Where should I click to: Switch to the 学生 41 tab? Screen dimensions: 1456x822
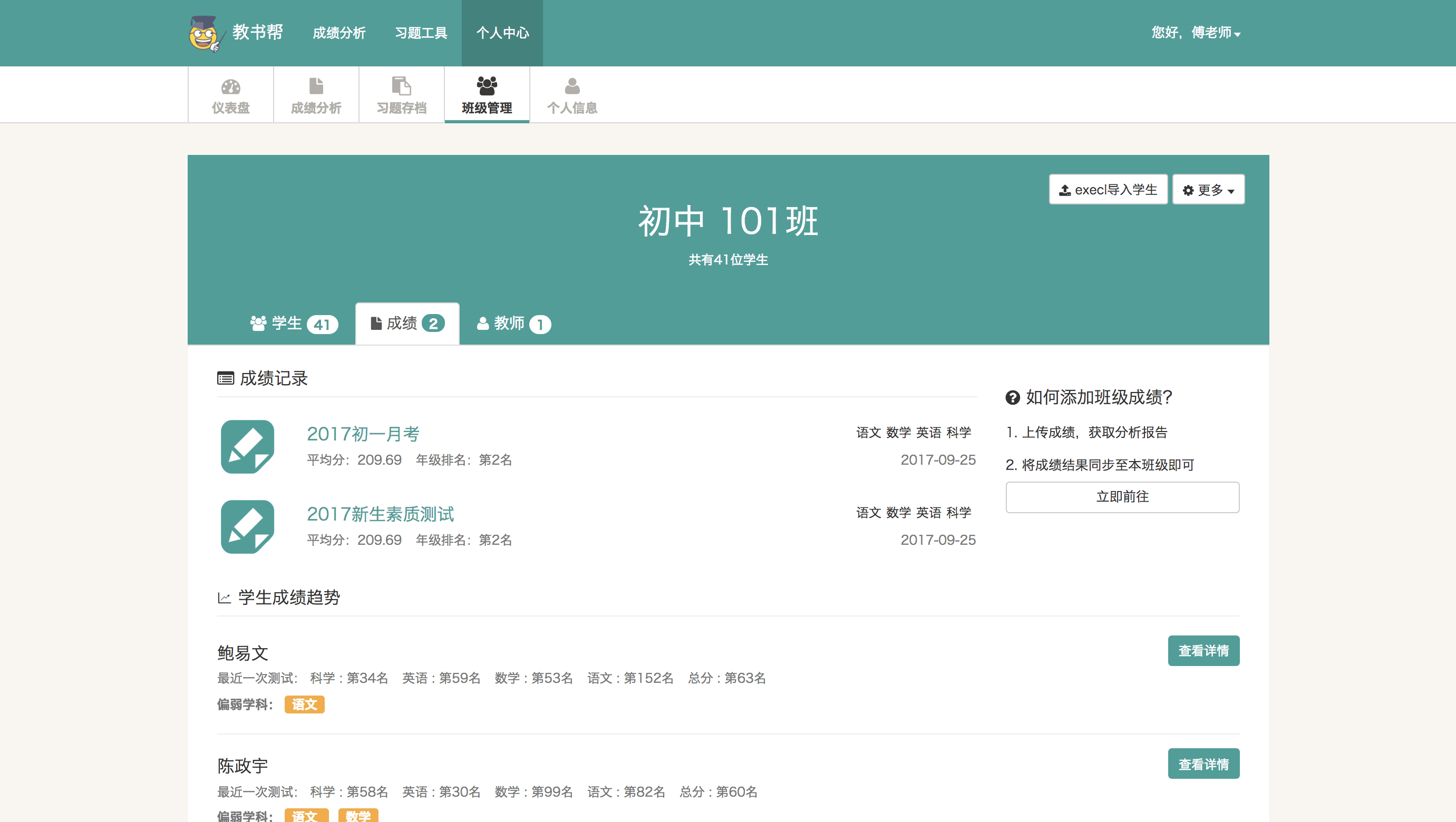[x=294, y=324]
